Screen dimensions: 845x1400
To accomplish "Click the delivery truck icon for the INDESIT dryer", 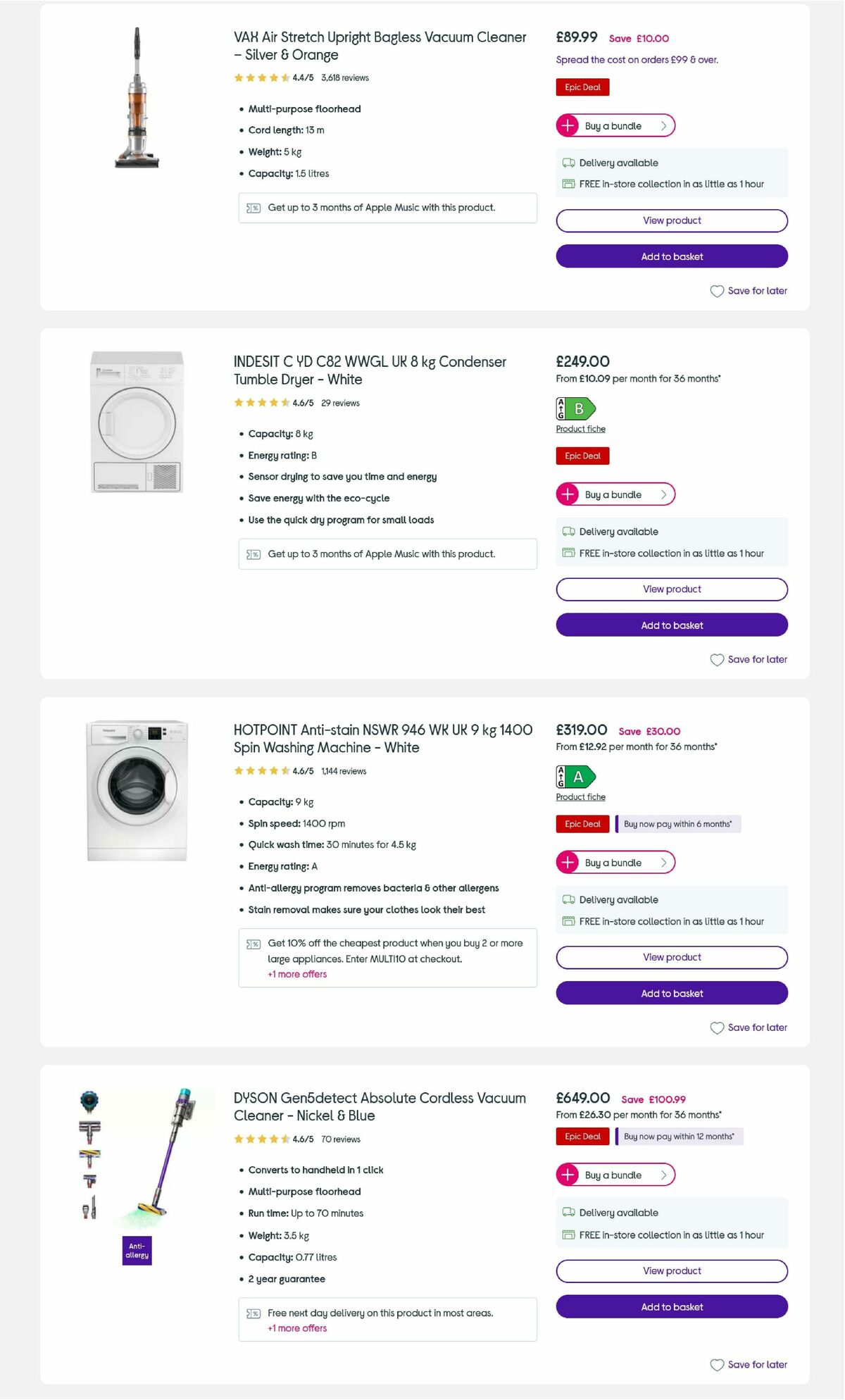I will 568,531.
